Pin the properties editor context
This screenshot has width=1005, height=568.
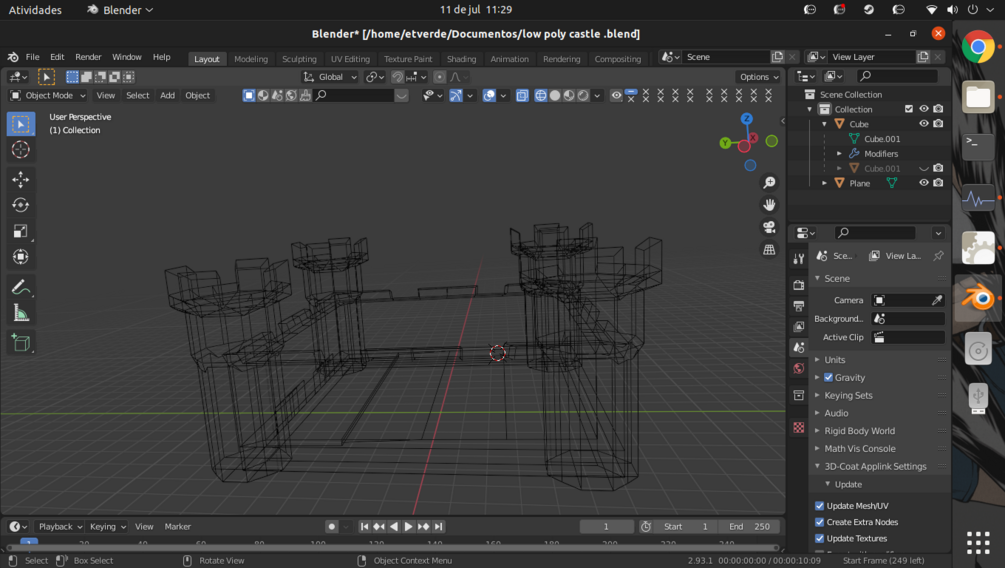(938, 256)
